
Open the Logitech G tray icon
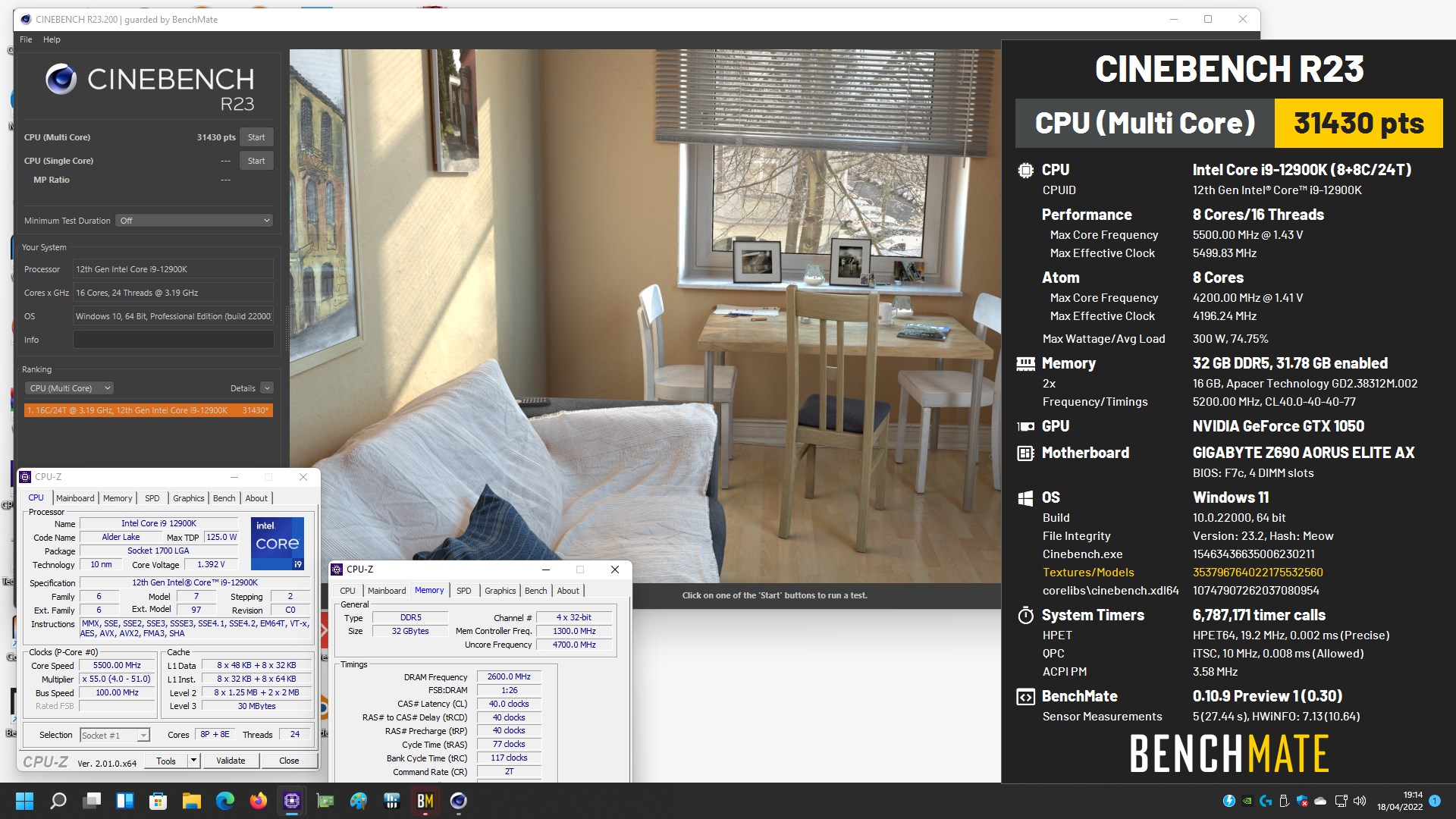[1266, 801]
